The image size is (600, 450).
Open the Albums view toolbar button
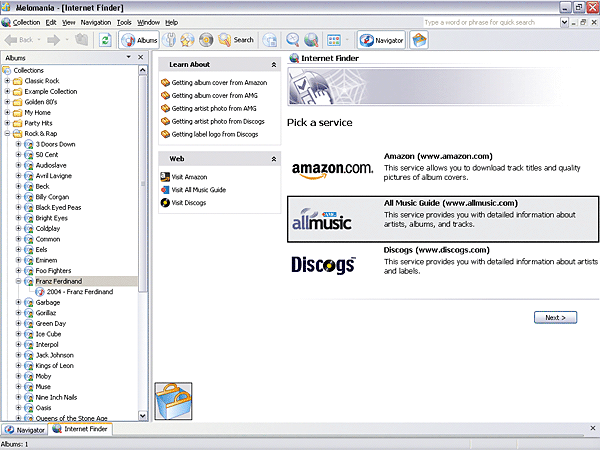pyautogui.click(x=139, y=40)
